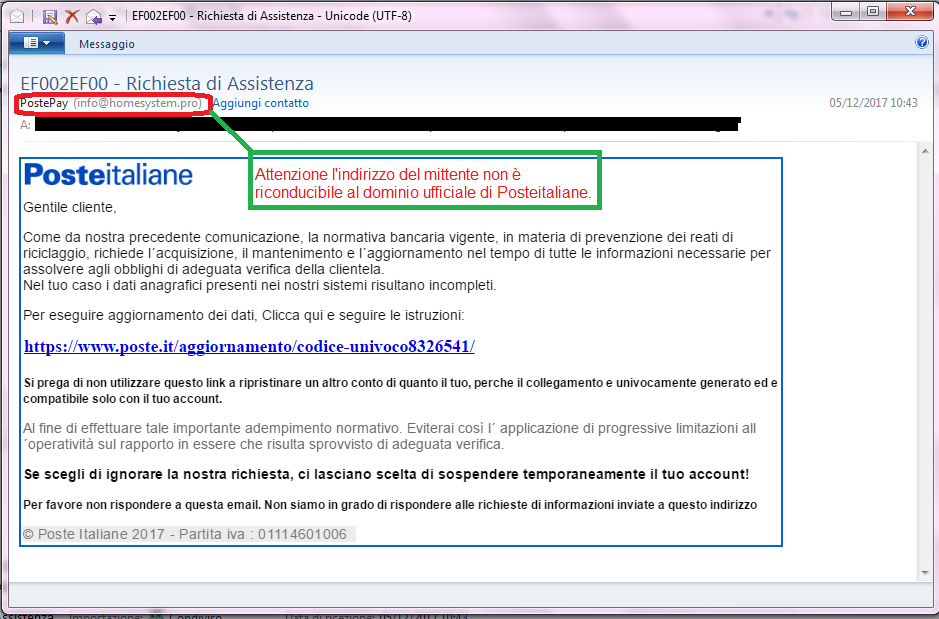This screenshot has width=939, height=619.
Task: Open Help via the blue question mark
Action: pyautogui.click(x=922, y=43)
